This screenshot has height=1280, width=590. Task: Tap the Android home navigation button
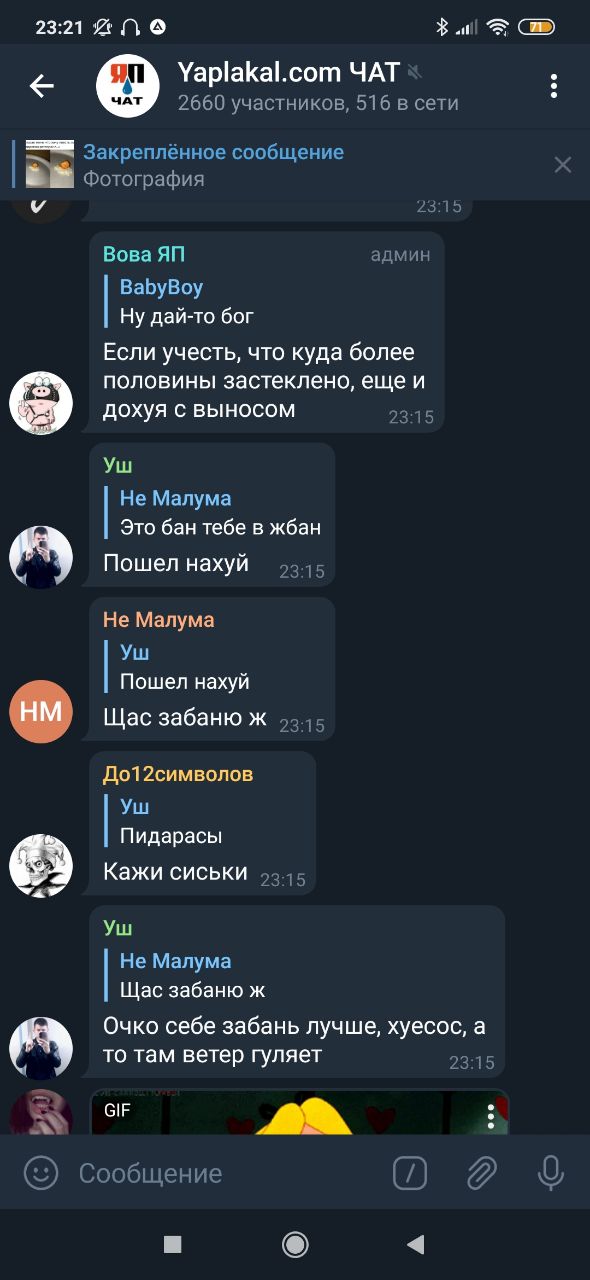295,1243
